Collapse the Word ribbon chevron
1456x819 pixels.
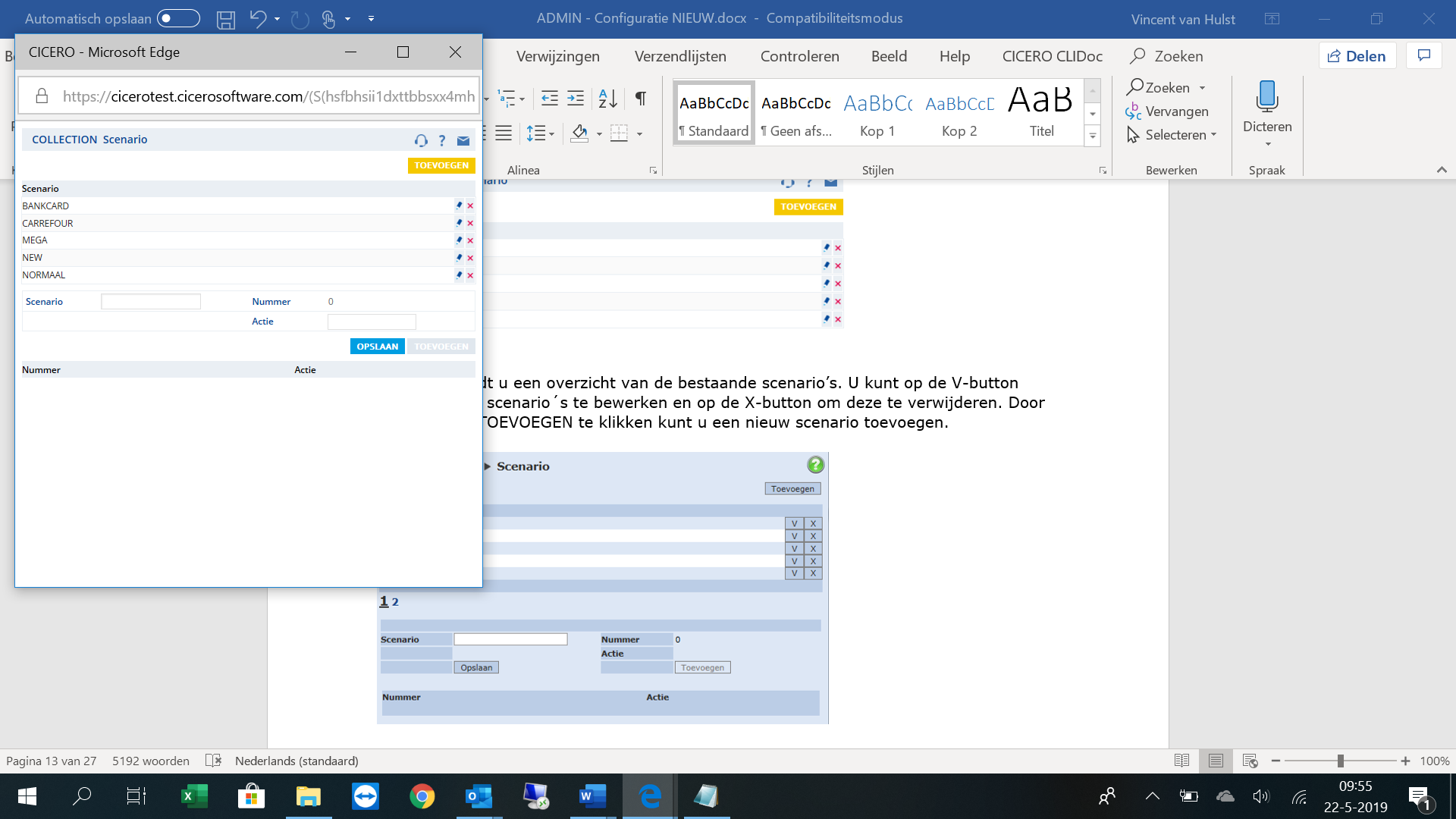(1442, 170)
